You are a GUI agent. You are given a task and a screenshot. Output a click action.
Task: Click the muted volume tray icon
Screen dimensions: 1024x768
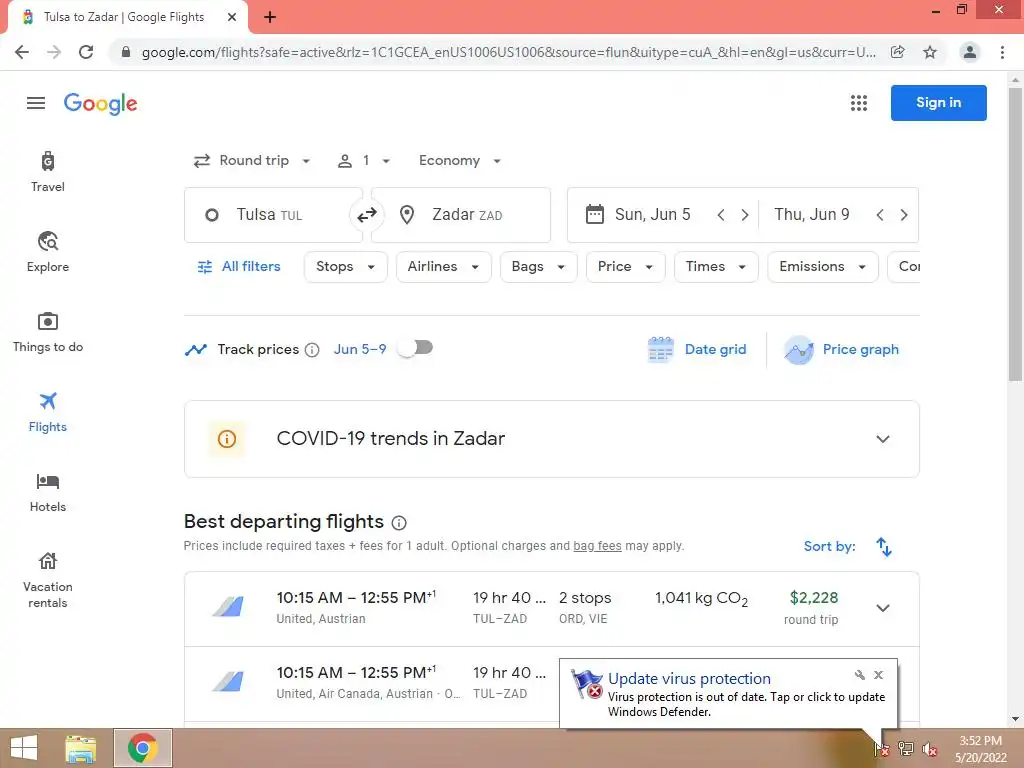[929, 750]
